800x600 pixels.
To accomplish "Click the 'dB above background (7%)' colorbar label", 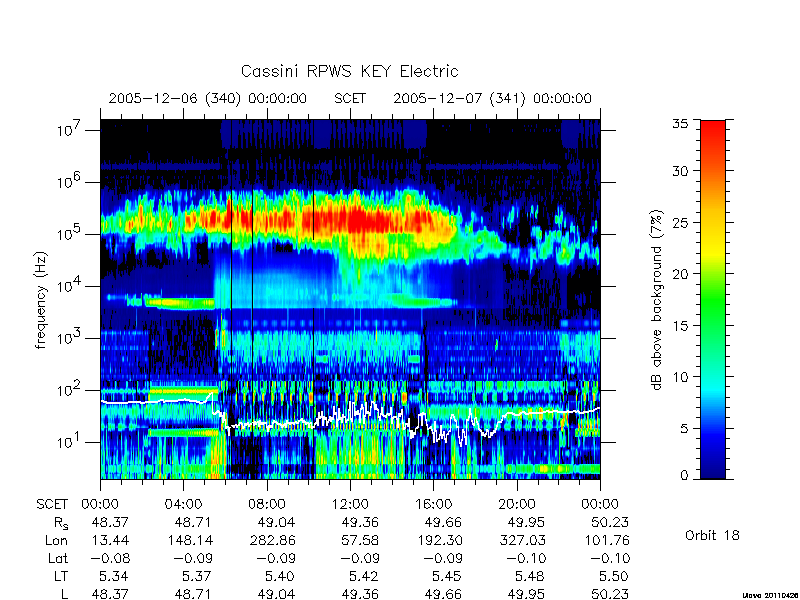I will pyautogui.click(x=658, y=300).
